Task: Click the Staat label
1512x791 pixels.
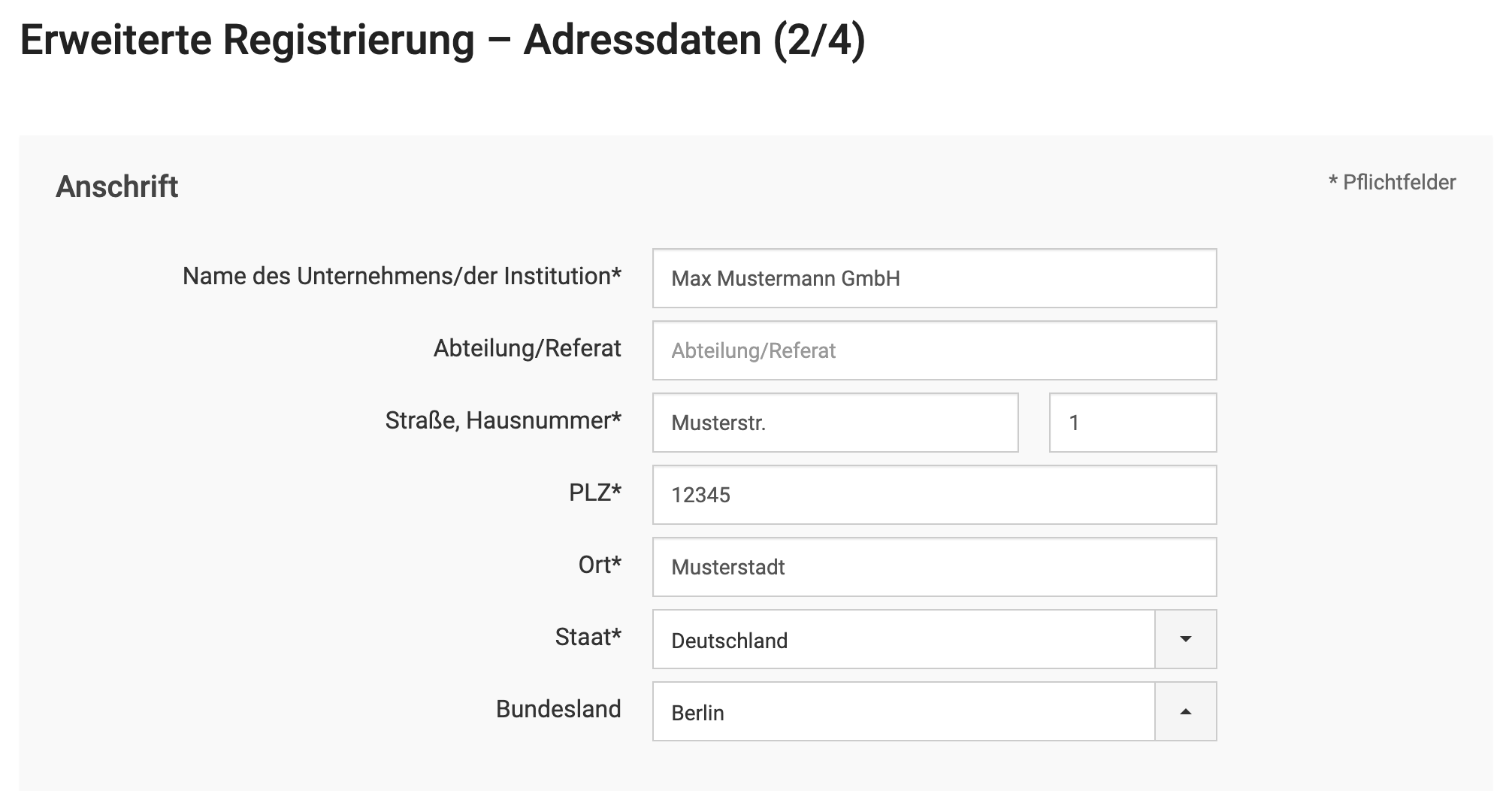Action: pyautogui.click(x=588, y=637)
